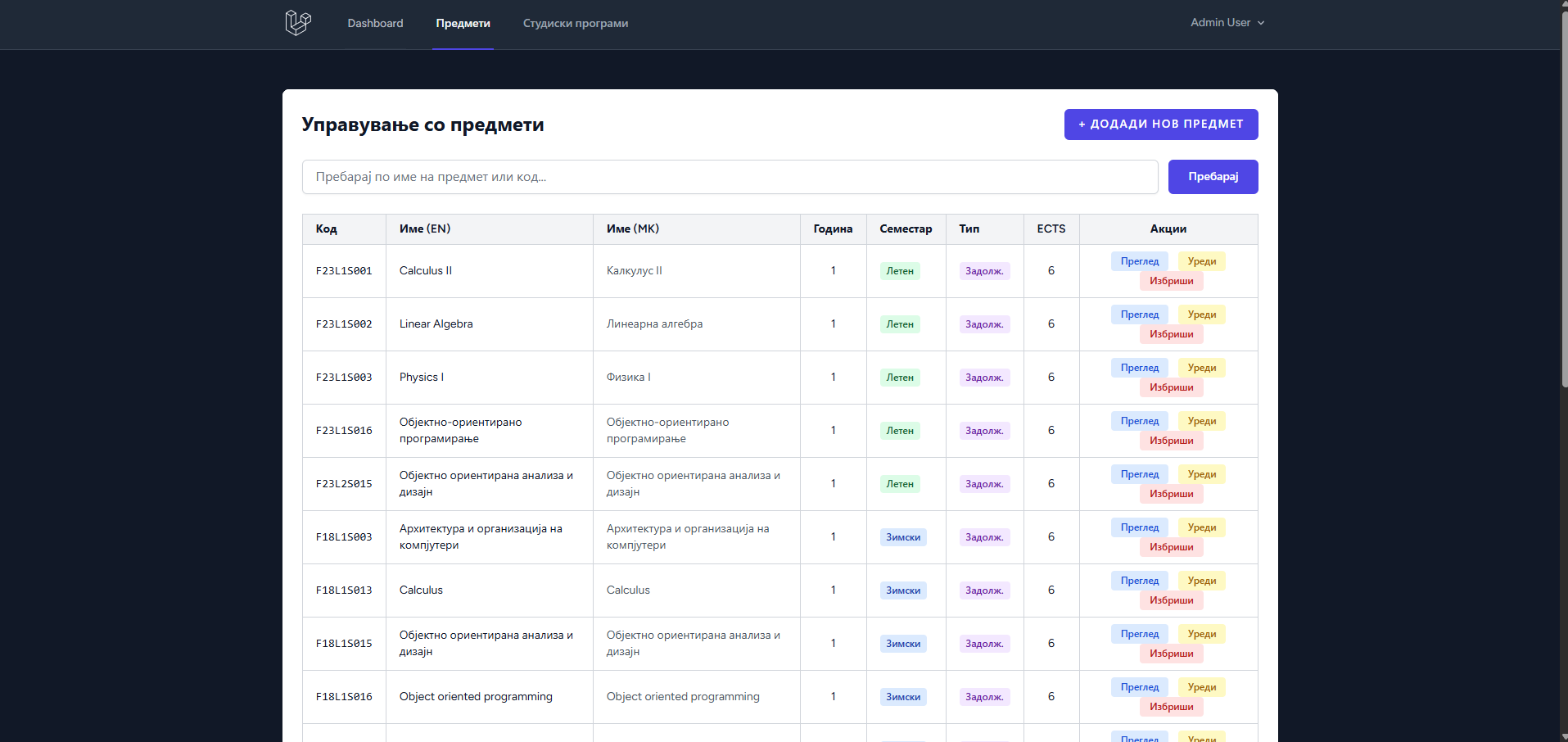Image resolution: width=1568 pixels, height=742 pixels.
Task: Select the Предмети navigation tab
Action: (463, 23)
